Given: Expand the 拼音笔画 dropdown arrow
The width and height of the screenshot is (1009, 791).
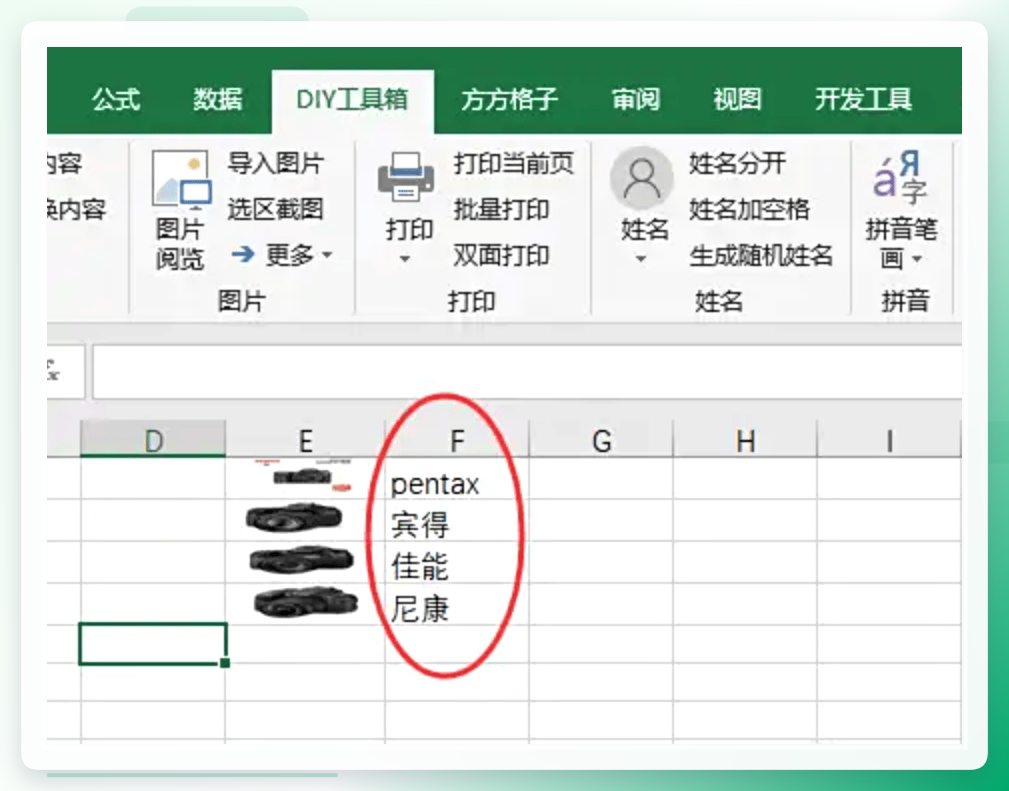Looking at the screenshot, I should 918,259.
